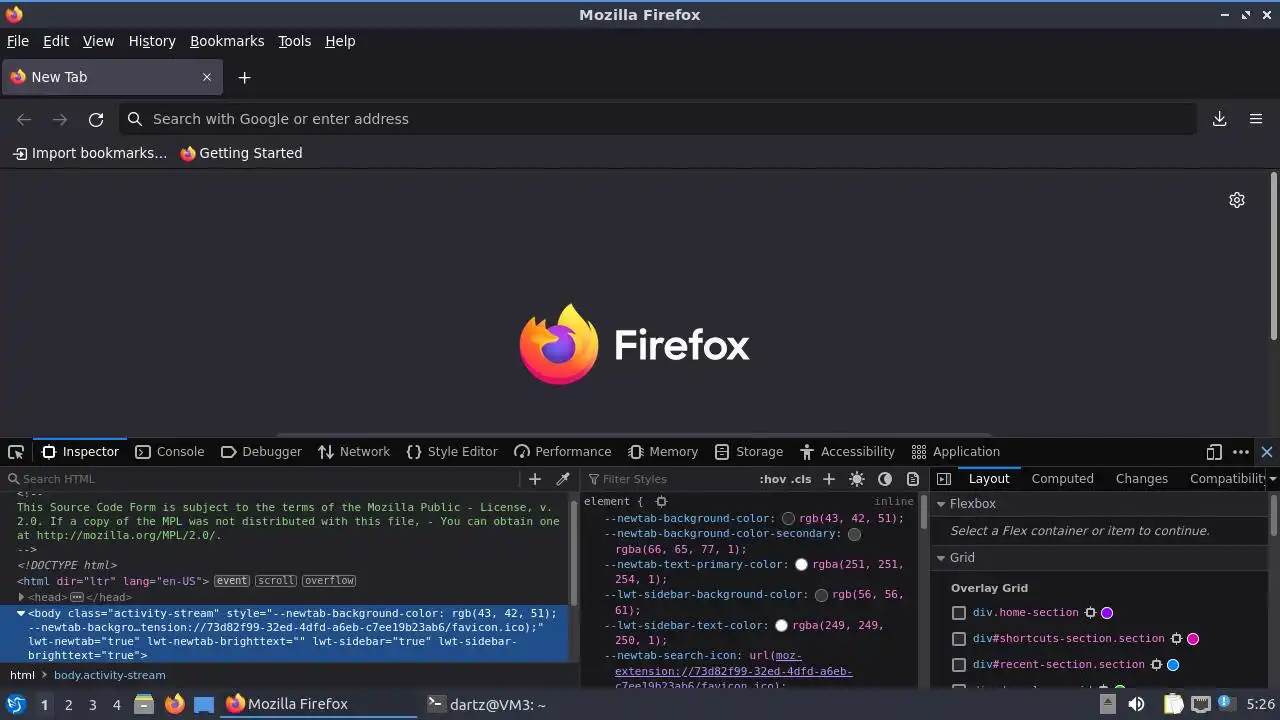Image resolution: width=1280 pixels, height=720 pixels.
Task: Open the History menu
Action: coord(152,41)
